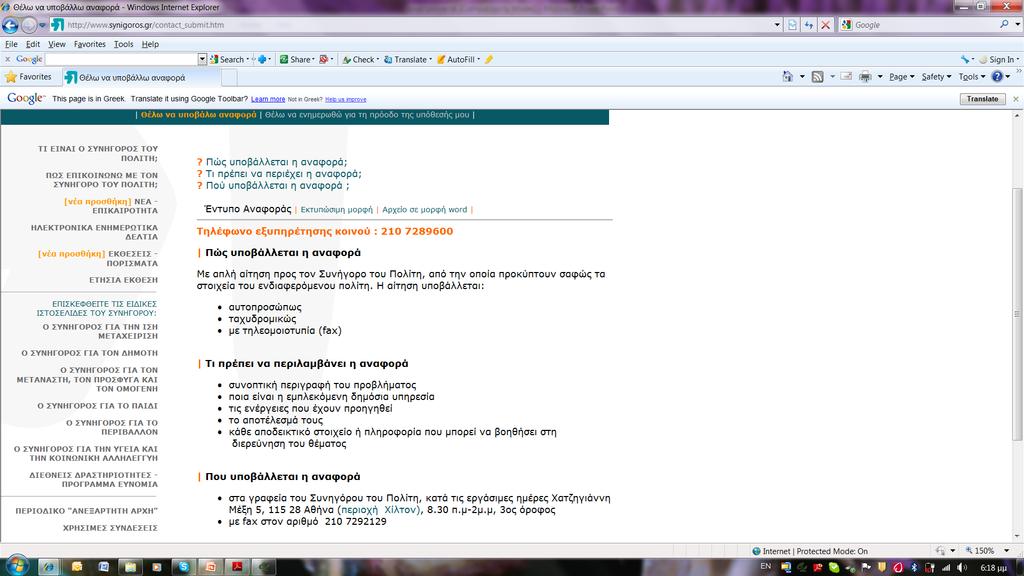
Task: Close the translation infobar
Action: (1016, 99)
